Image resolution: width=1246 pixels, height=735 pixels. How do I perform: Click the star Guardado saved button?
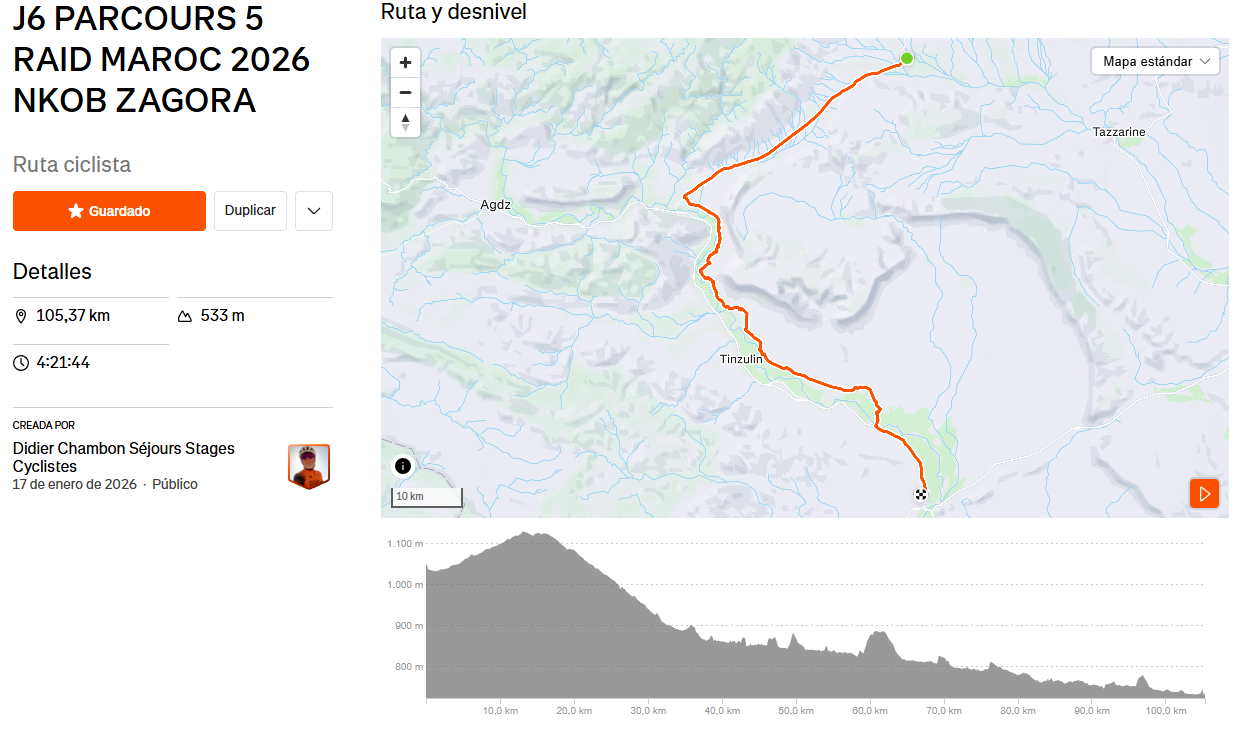coord(109,211)
